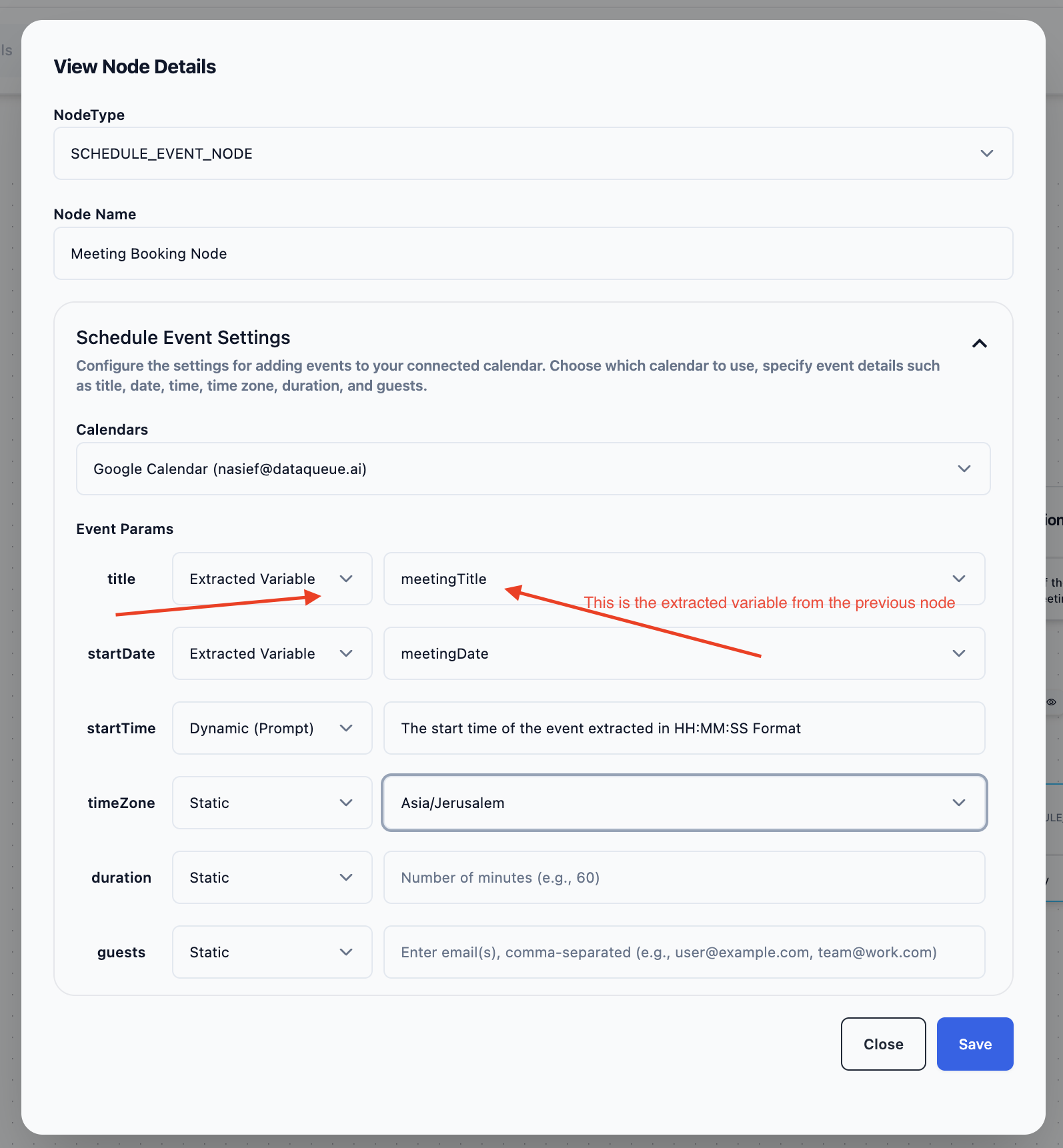Screen dimensions: 1063x1148
Task: Open the NodeType dropdown
Action: click(533, 153)
